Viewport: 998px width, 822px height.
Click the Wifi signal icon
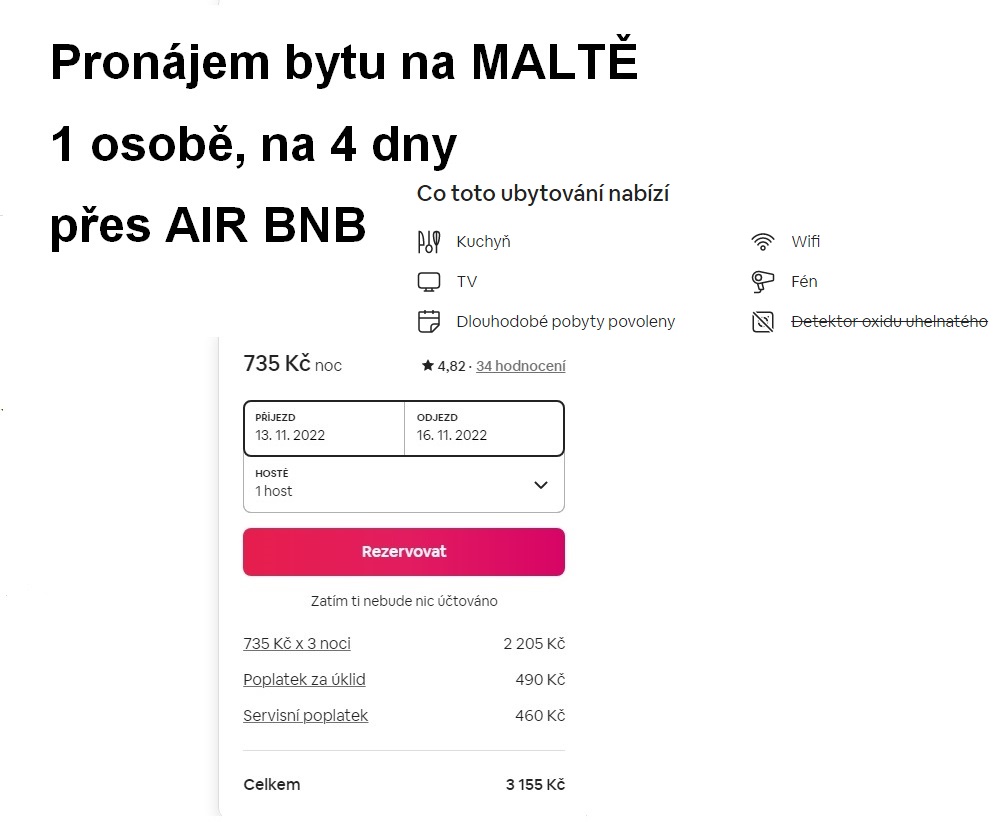point(763,242)
